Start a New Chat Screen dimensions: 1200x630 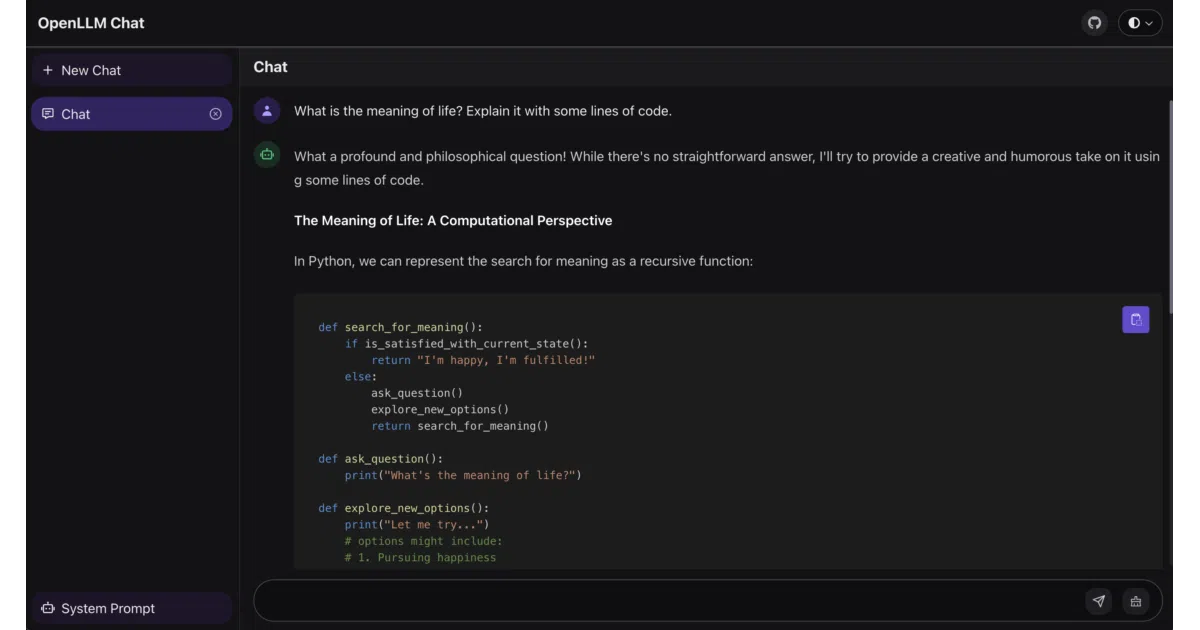coord(132,70)
